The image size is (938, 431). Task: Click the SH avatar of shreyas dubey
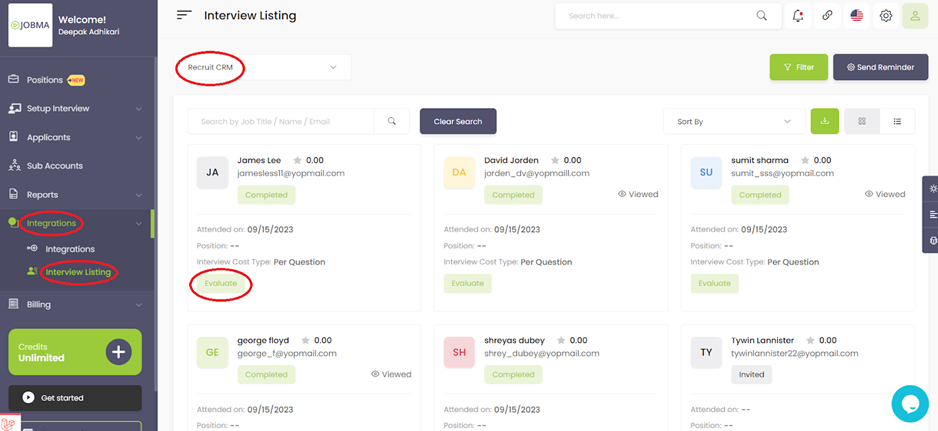coord(459,353)
